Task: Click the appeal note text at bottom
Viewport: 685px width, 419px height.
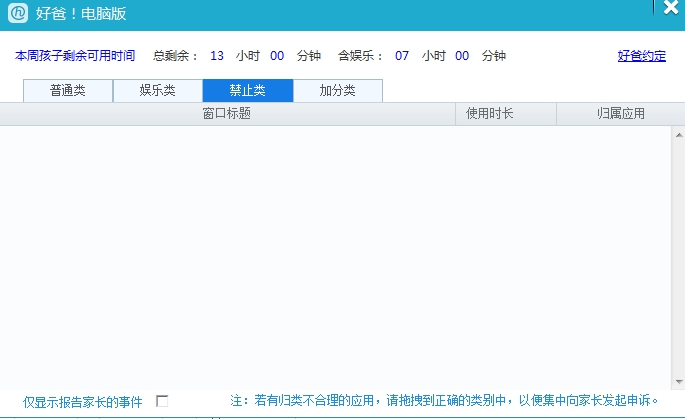Action: tap(444, 401)
